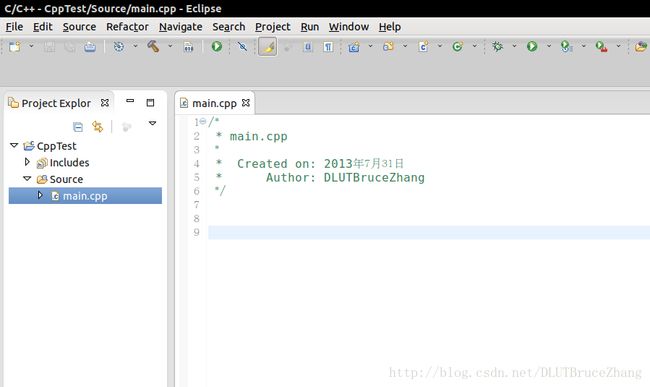Maximize the Project Explorer panel
The height and width of the screenshot is (387, 650).
(x=150, y=102)
